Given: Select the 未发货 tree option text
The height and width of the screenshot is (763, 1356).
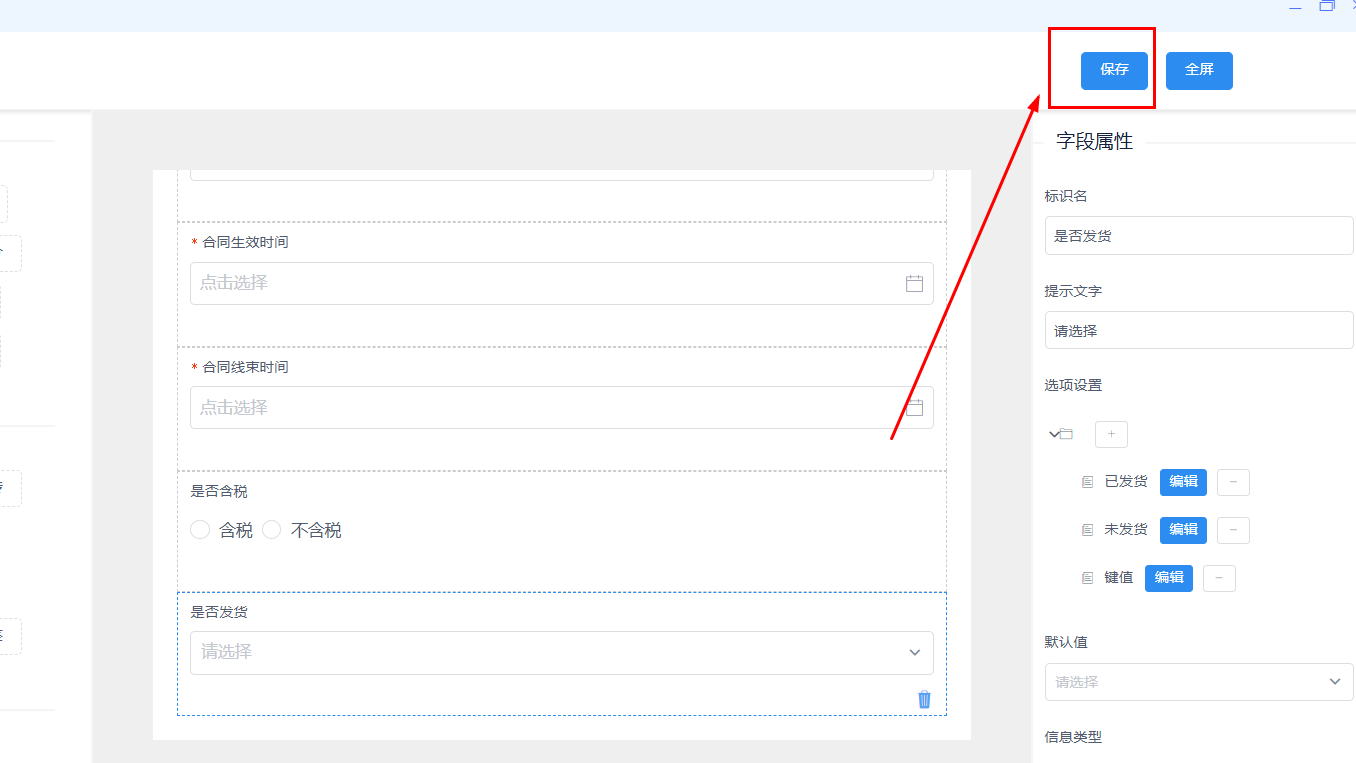Looking at the screenshot, I should (1126, 530).
